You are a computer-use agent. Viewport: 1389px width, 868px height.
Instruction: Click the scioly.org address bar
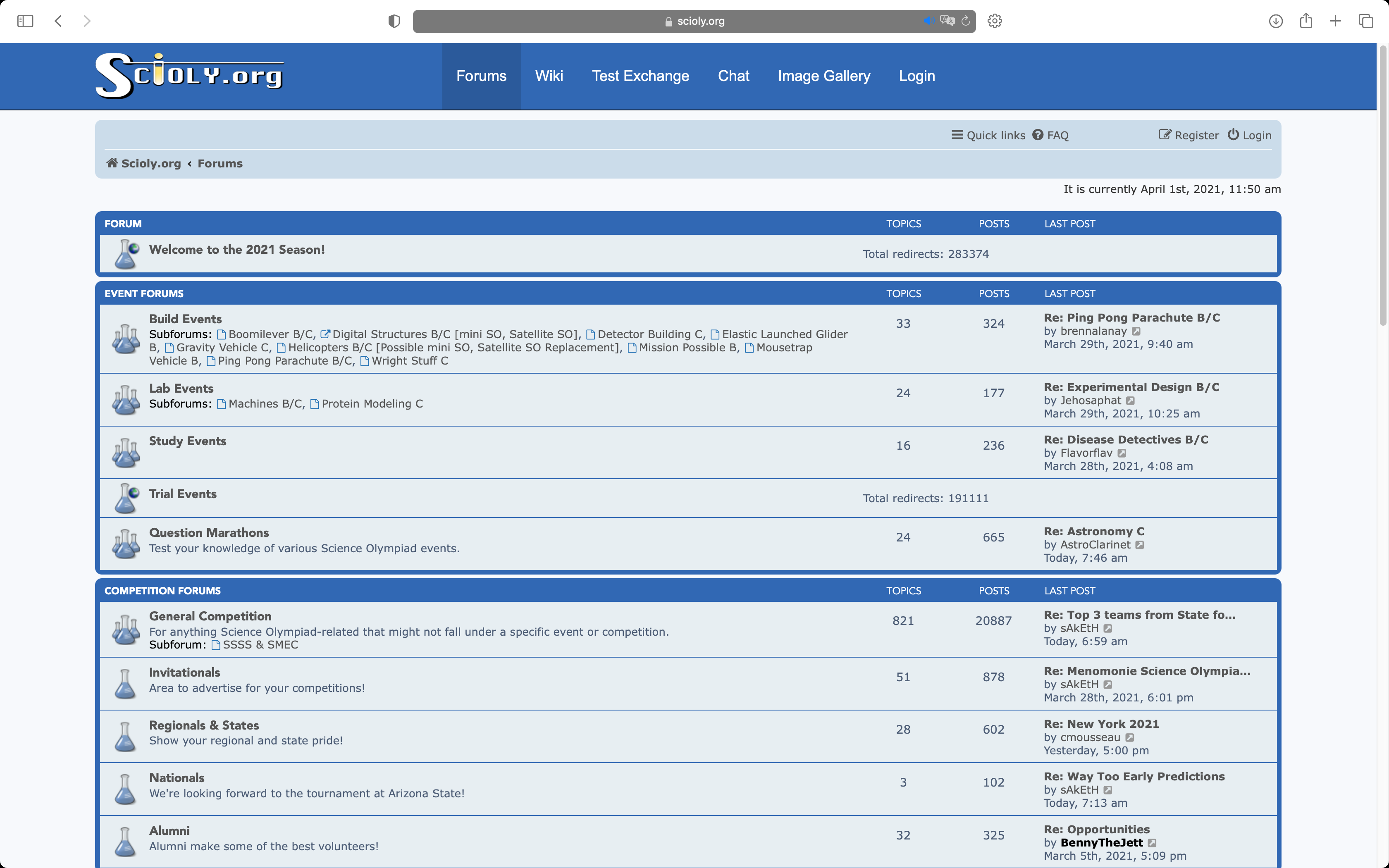pos(694,21)
